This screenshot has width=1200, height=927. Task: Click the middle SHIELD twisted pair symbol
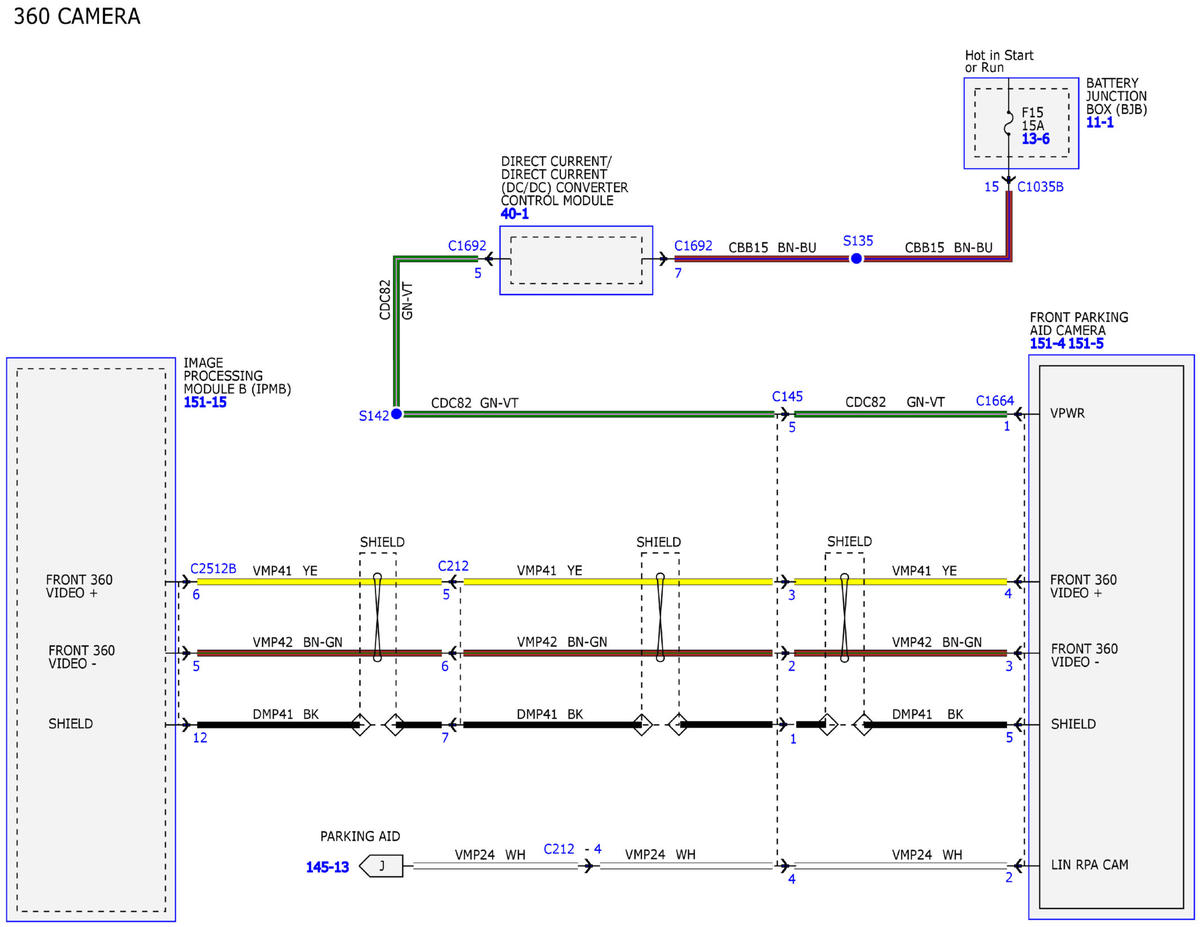660,616
